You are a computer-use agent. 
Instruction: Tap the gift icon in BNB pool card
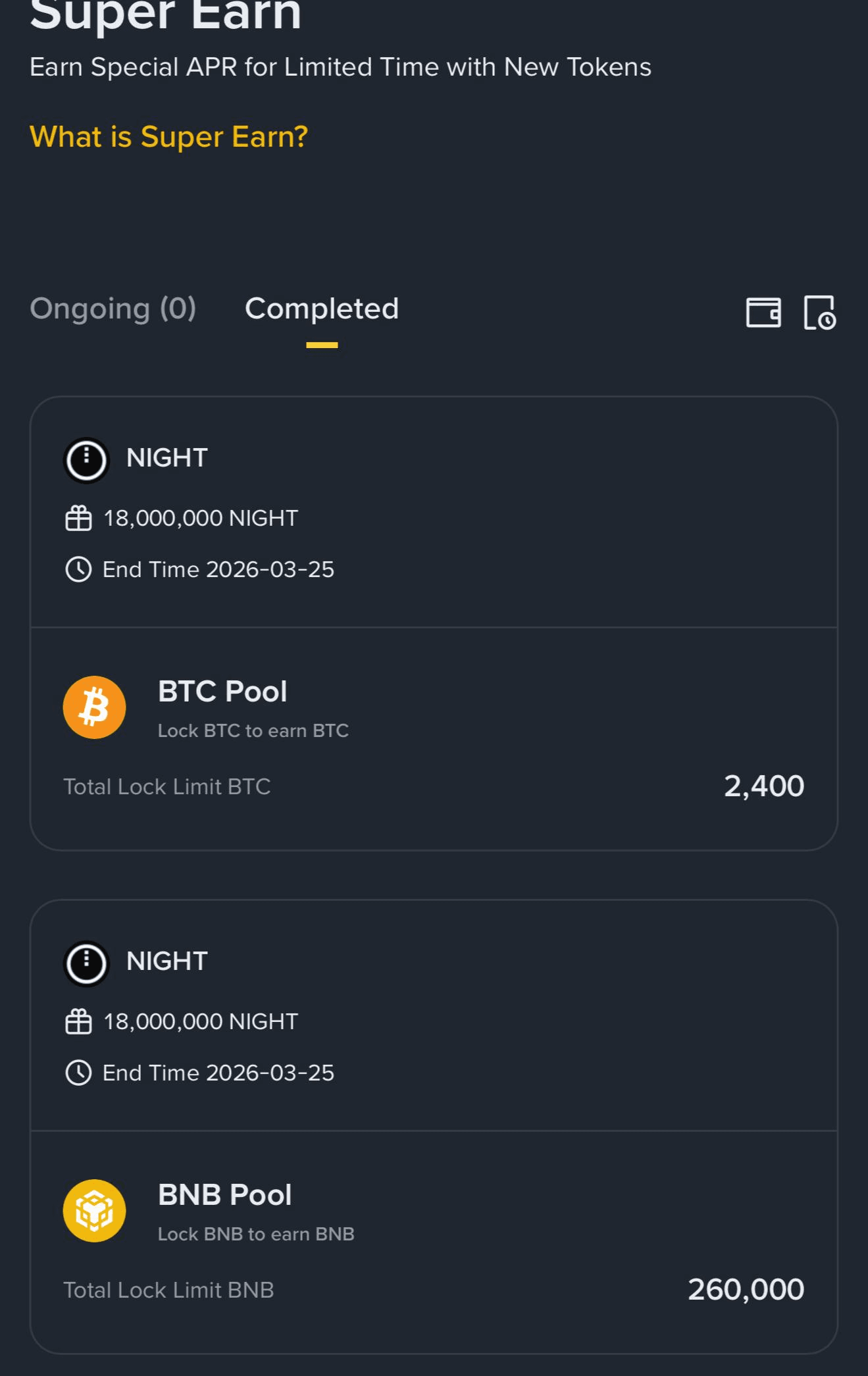(x=78, y=1022)
